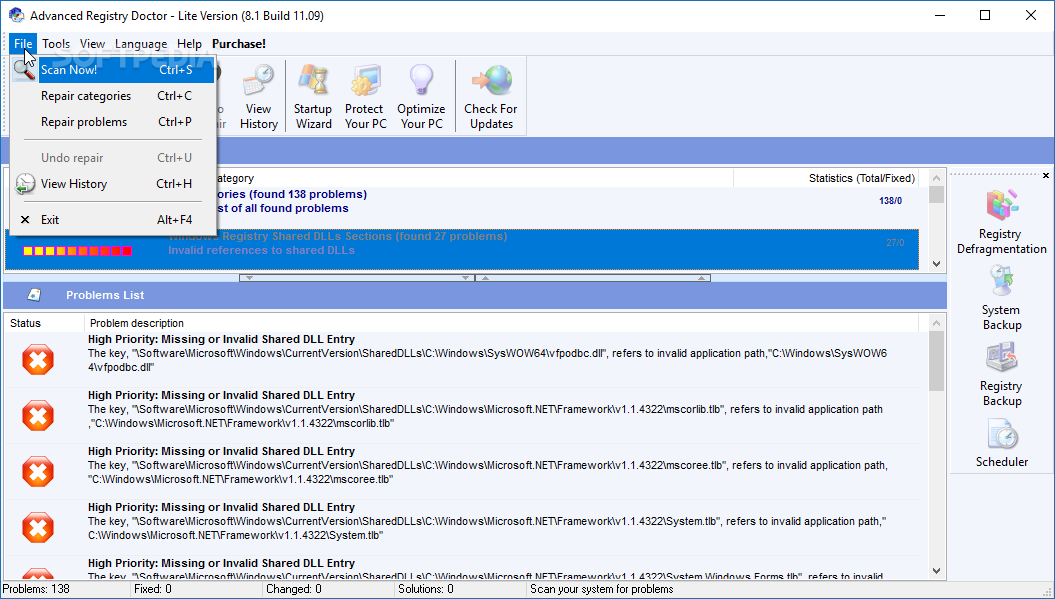Select Repair problems menu entry

114,122
